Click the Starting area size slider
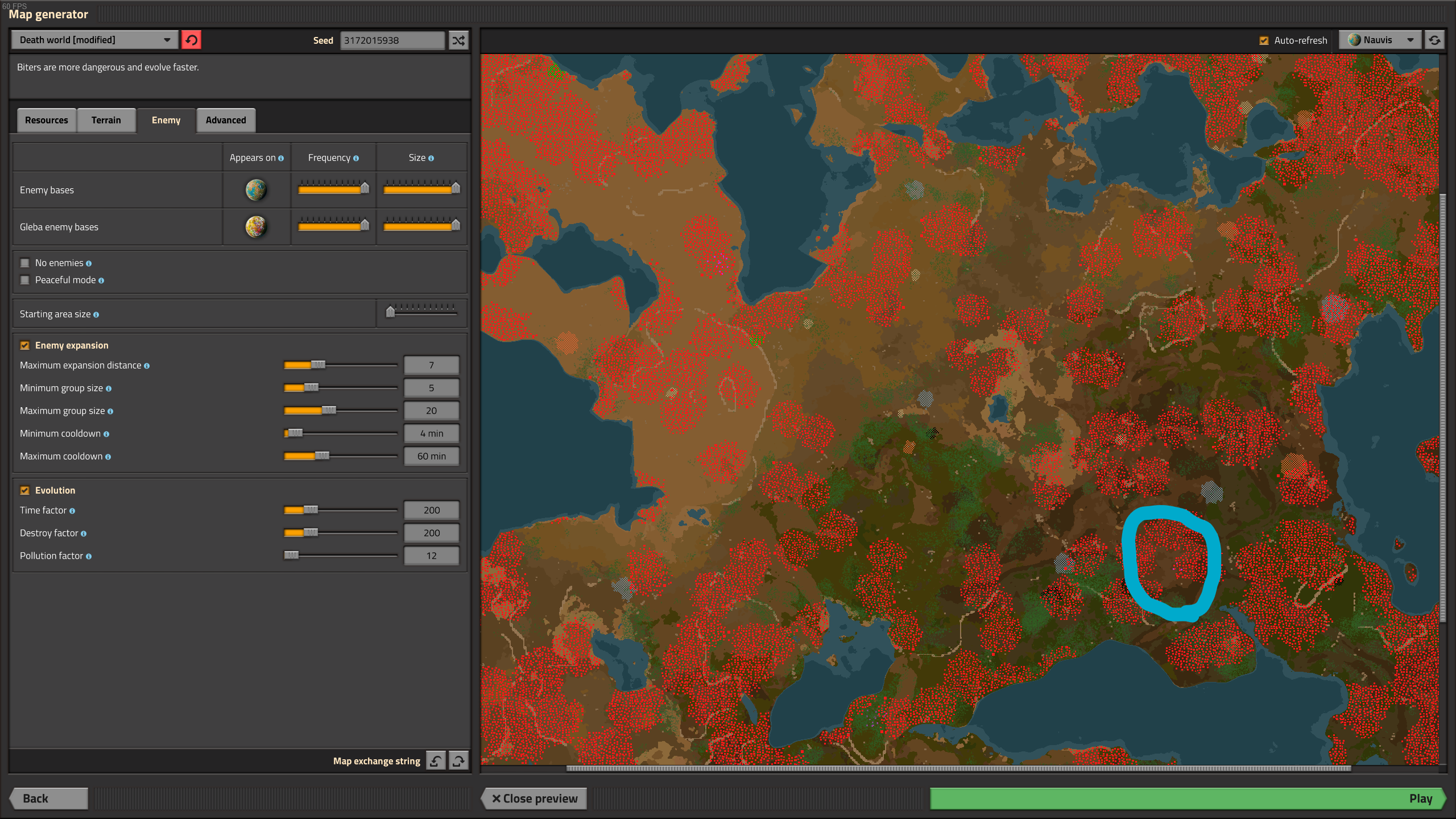The image size is (1456, 819). pyautogui.click(x=421, y=312)
